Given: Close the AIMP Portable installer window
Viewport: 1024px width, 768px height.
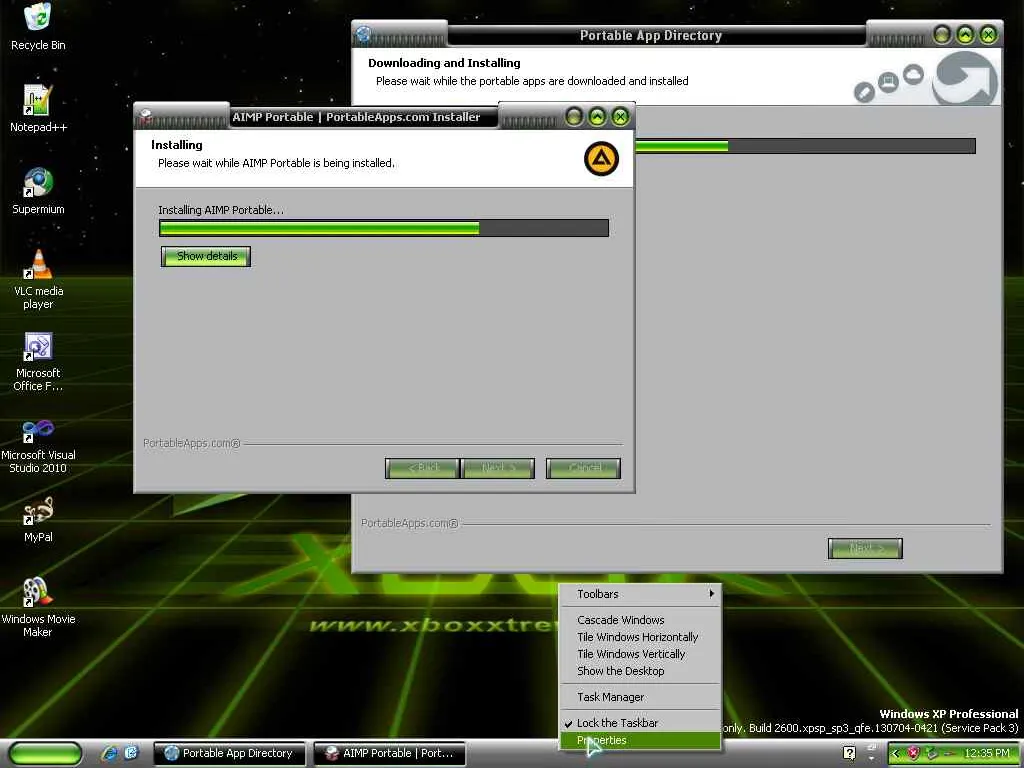Looking at the screenshot, I should pyautogui.click(x=620, y=117).
